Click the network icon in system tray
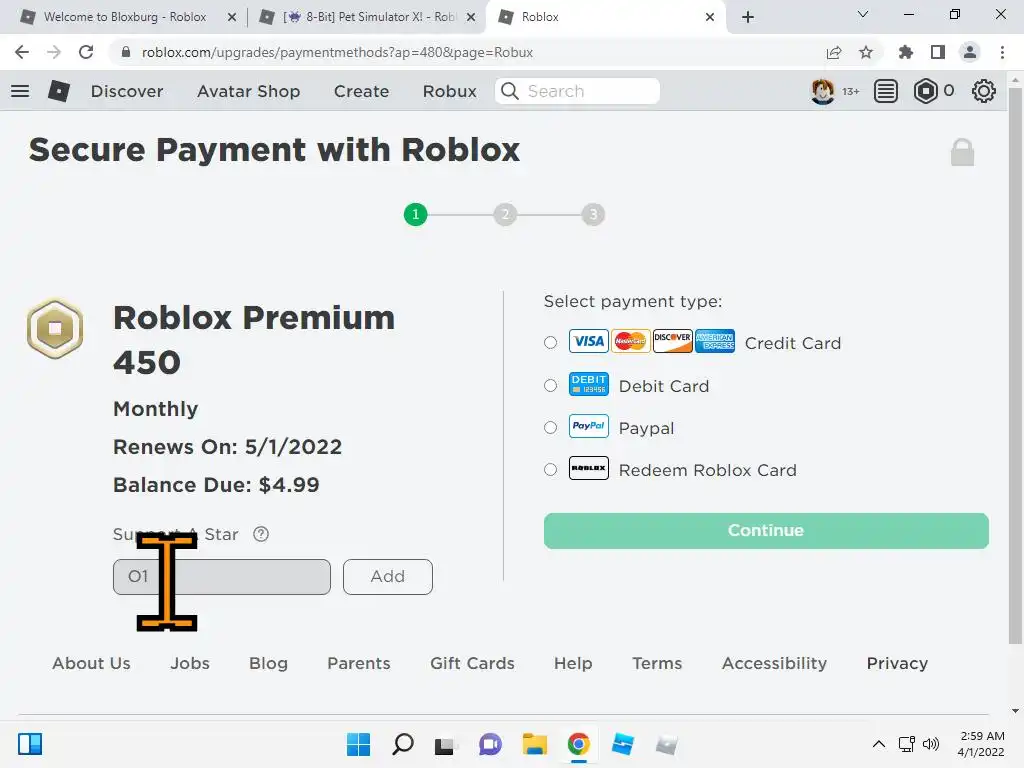The image size is (1024, 768). point(906,744)
